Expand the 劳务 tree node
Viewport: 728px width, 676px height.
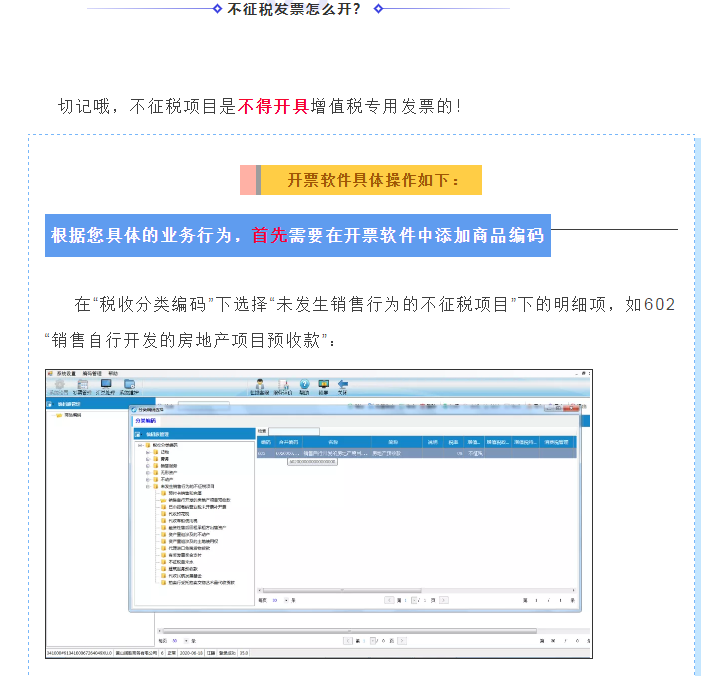(x=148, y=459)
